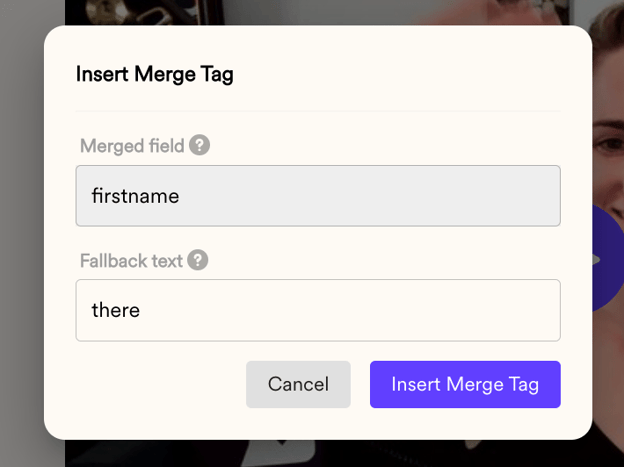624x467 pixels.
Task: Click the Fallback text question mark icon
Action: click(198, 260)
